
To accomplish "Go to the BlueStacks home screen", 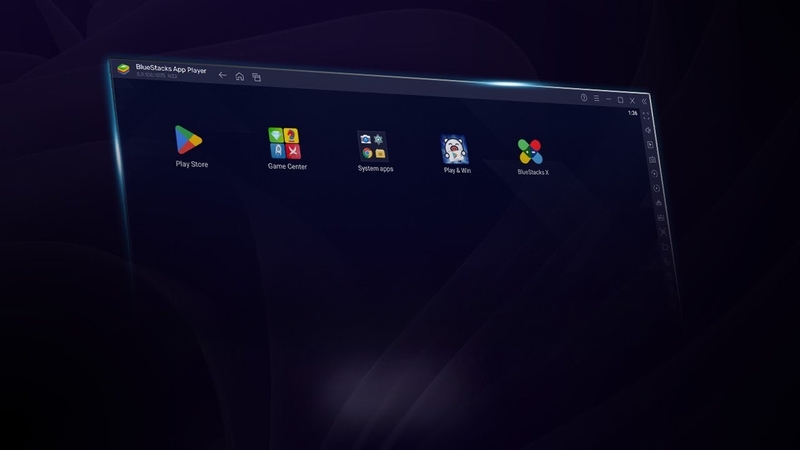I will (x=240, y=77).
